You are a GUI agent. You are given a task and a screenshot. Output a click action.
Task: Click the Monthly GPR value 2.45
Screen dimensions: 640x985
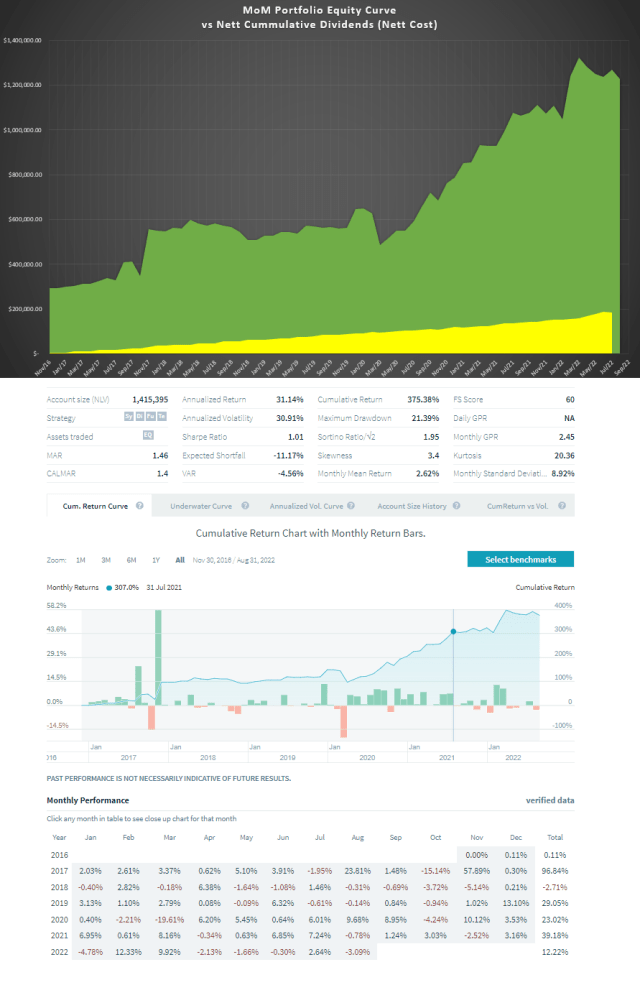[x=567, y=437]
